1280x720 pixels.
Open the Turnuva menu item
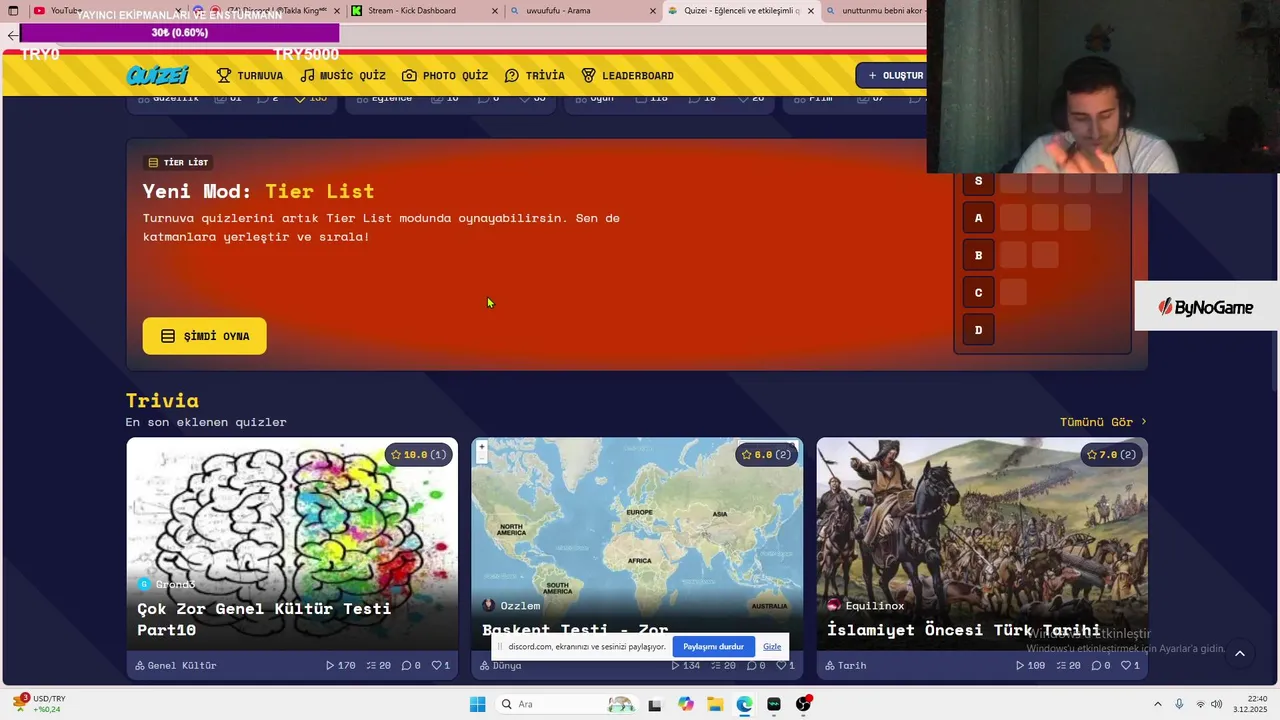[250, 76]
